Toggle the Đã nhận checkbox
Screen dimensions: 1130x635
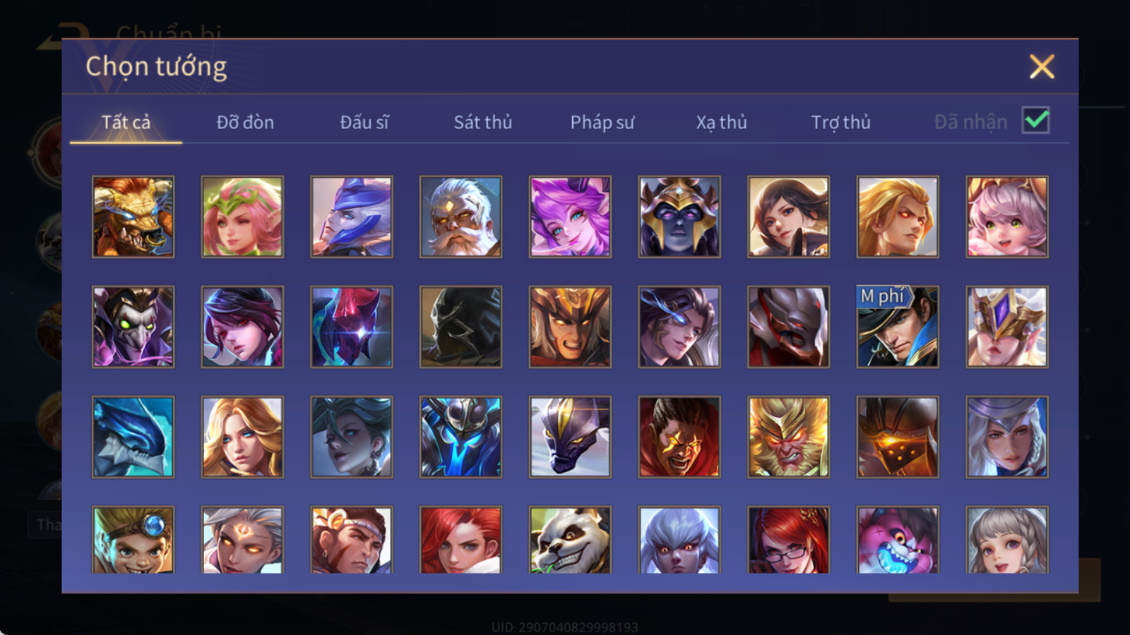coord(1036,120)
